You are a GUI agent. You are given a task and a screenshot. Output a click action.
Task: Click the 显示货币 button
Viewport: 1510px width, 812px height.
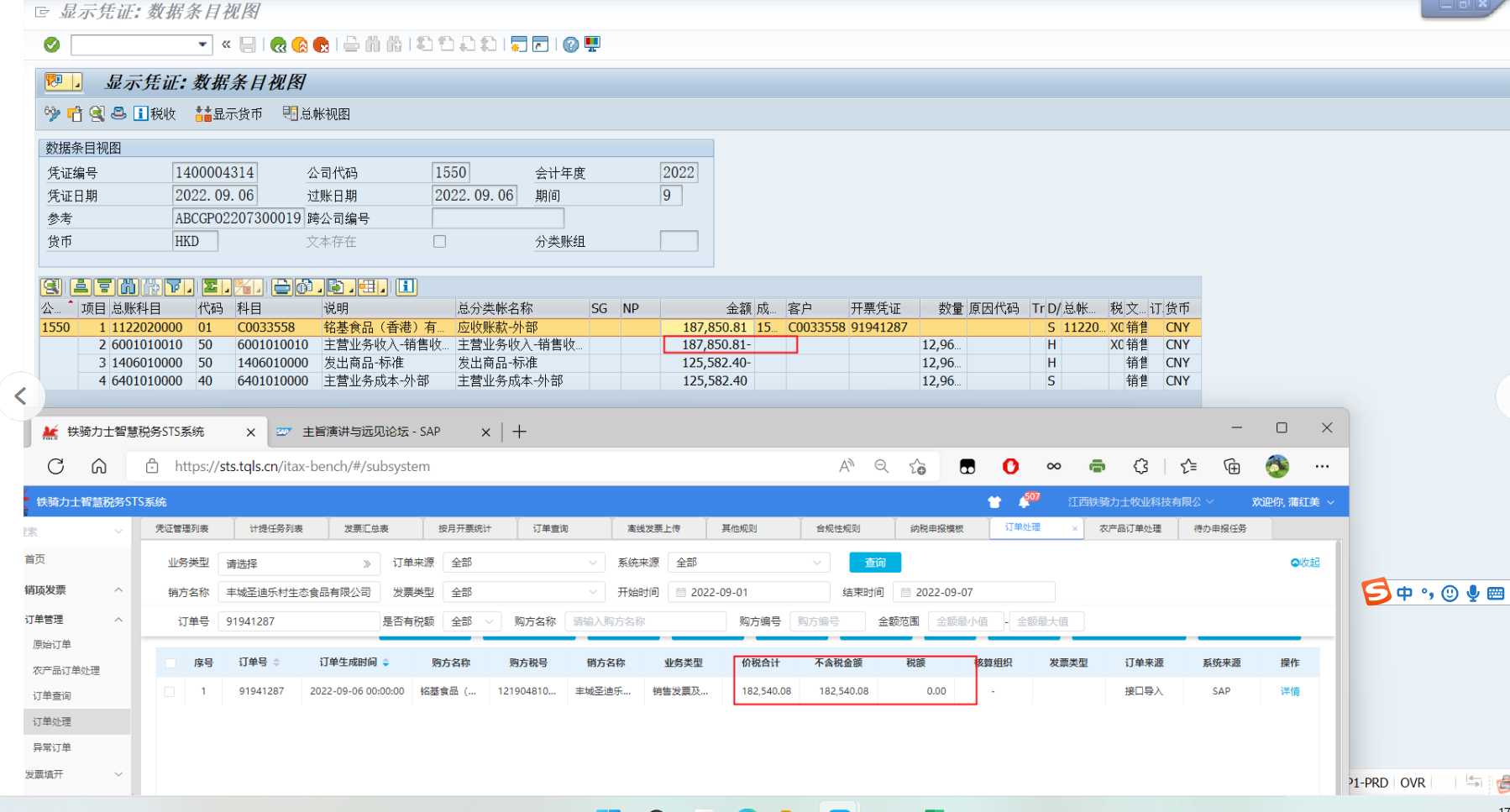[x=228, y=113]
